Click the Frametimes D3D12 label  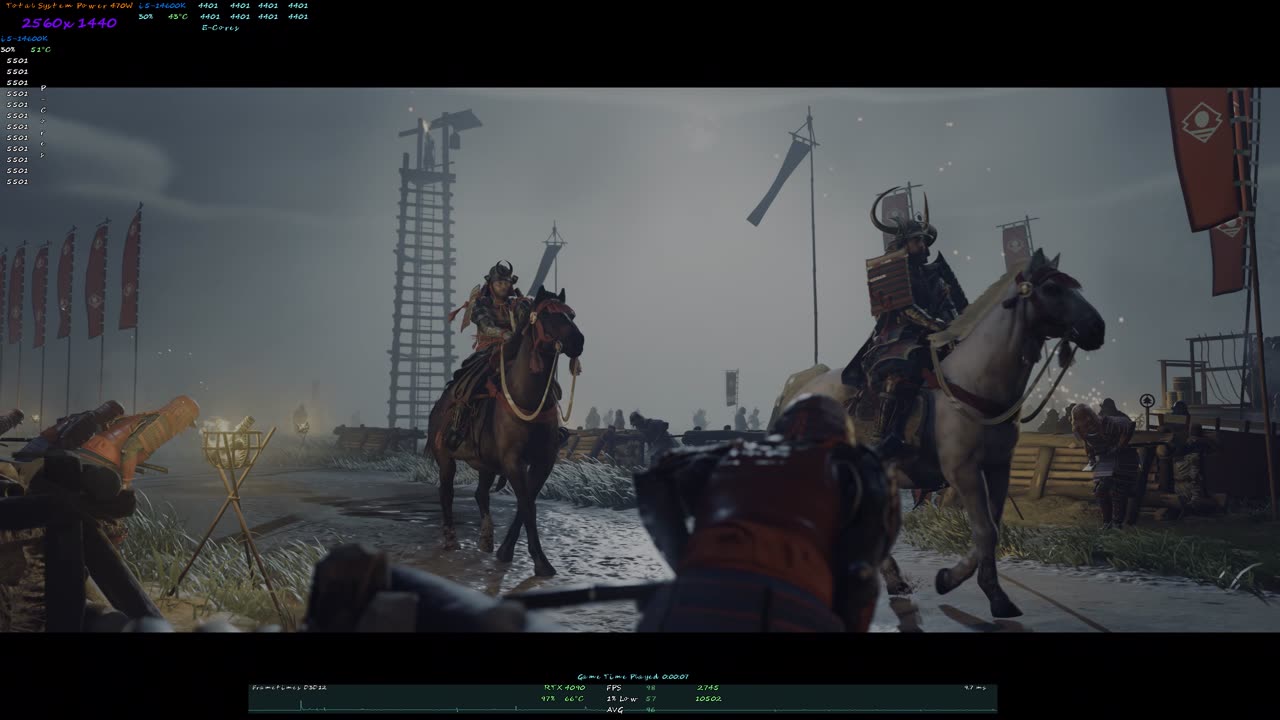[x=289, y=688]
